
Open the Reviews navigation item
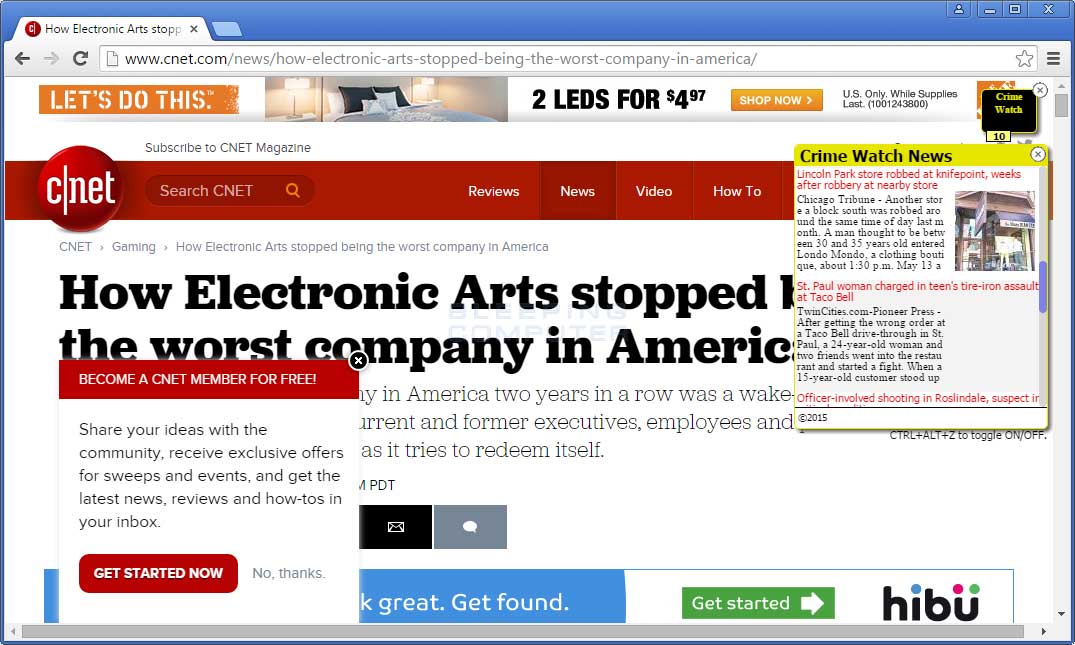[494, 191]
